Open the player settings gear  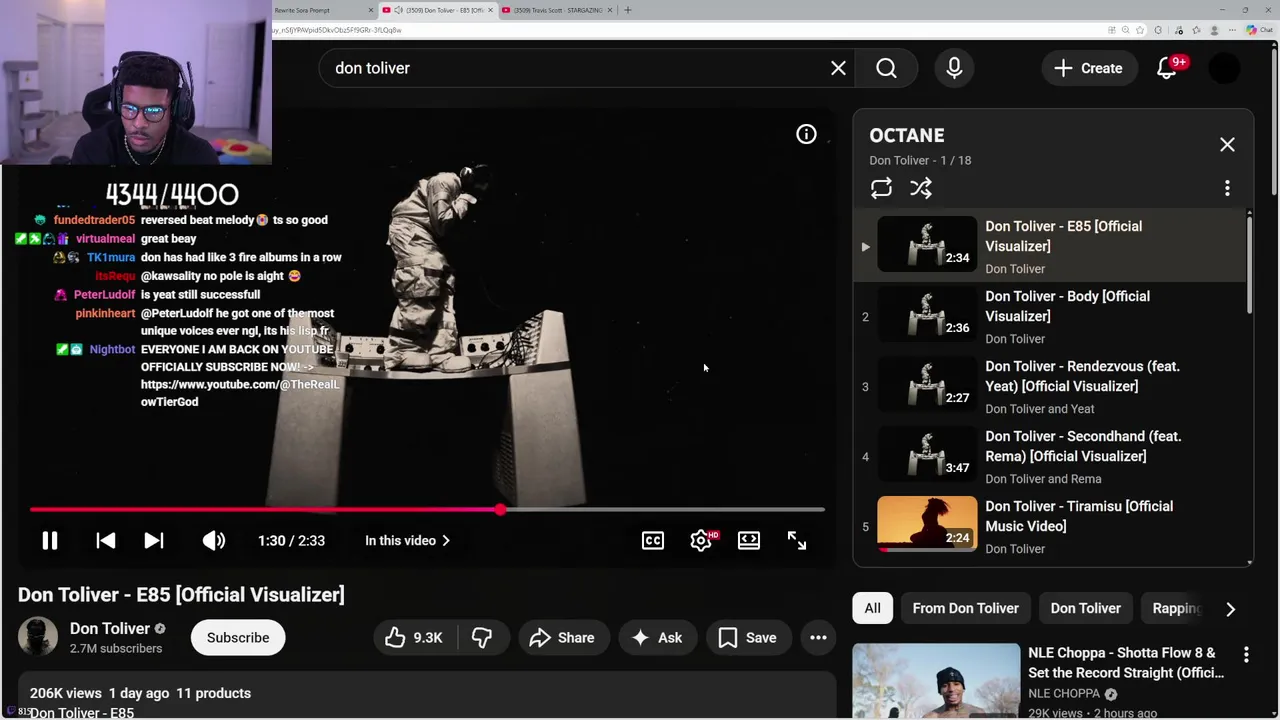coord(701,540)
